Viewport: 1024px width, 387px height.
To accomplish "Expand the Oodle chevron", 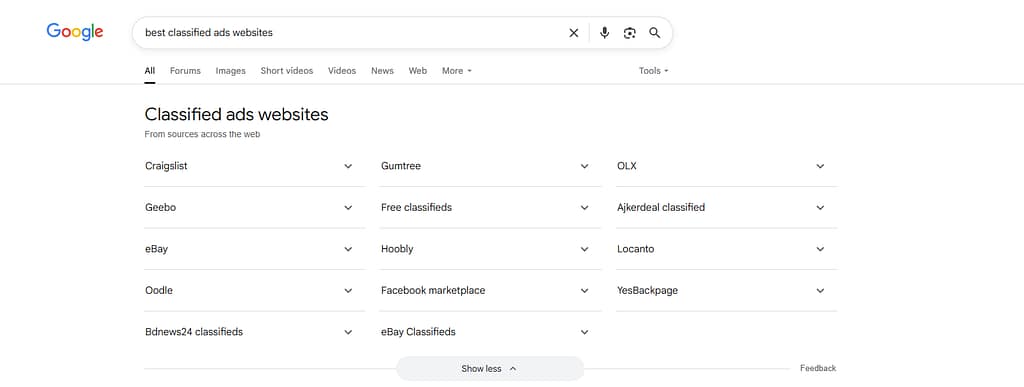I will point(348,290).
